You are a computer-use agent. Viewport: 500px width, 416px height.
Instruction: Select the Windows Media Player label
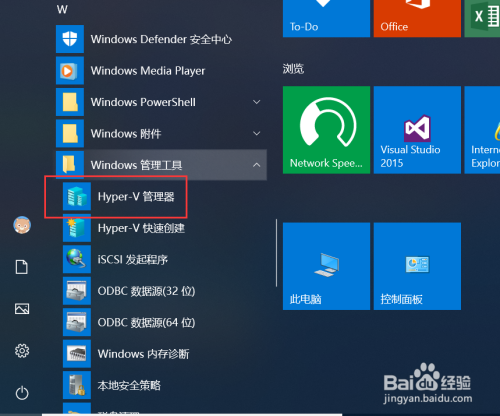[148, 71]
